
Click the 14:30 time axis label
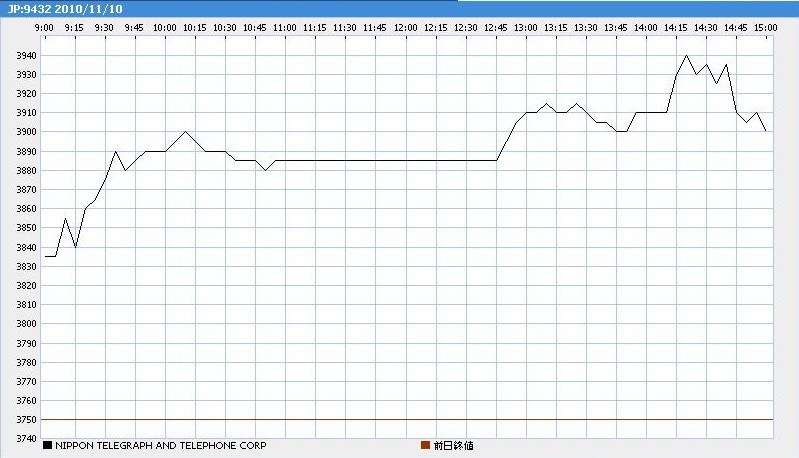coord(706,28)
